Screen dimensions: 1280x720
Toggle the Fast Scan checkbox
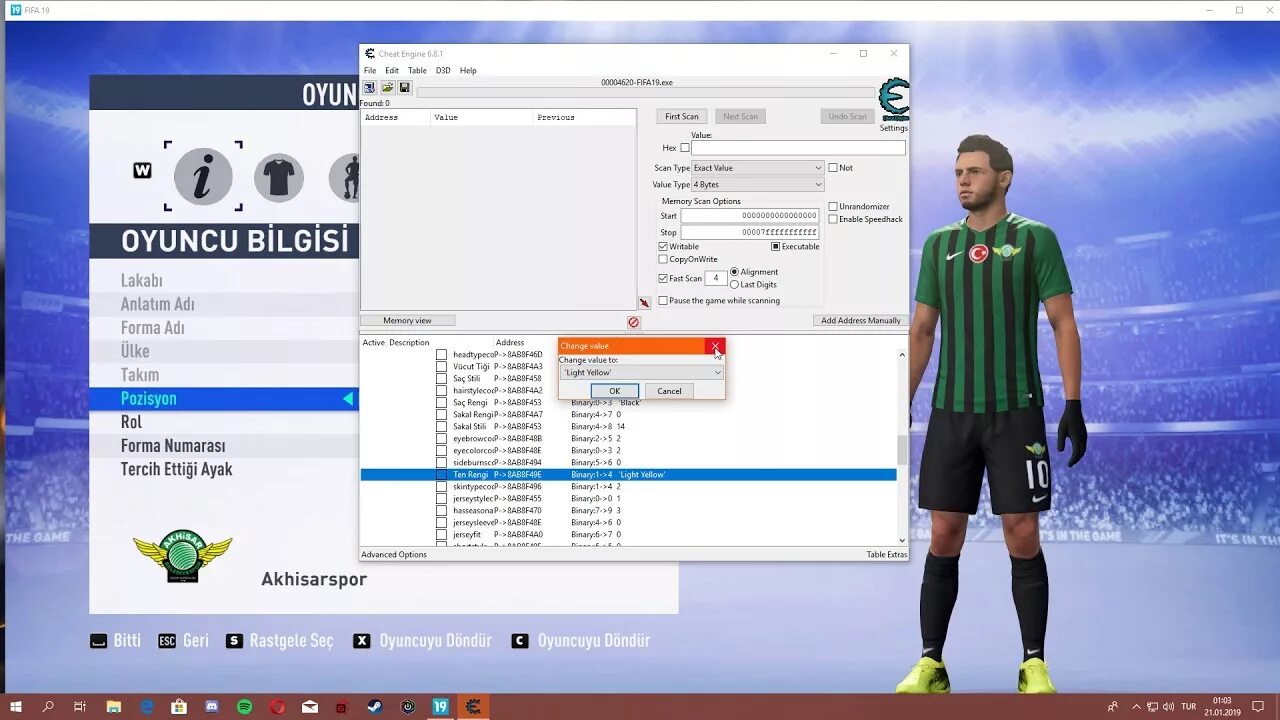(663, 278)
